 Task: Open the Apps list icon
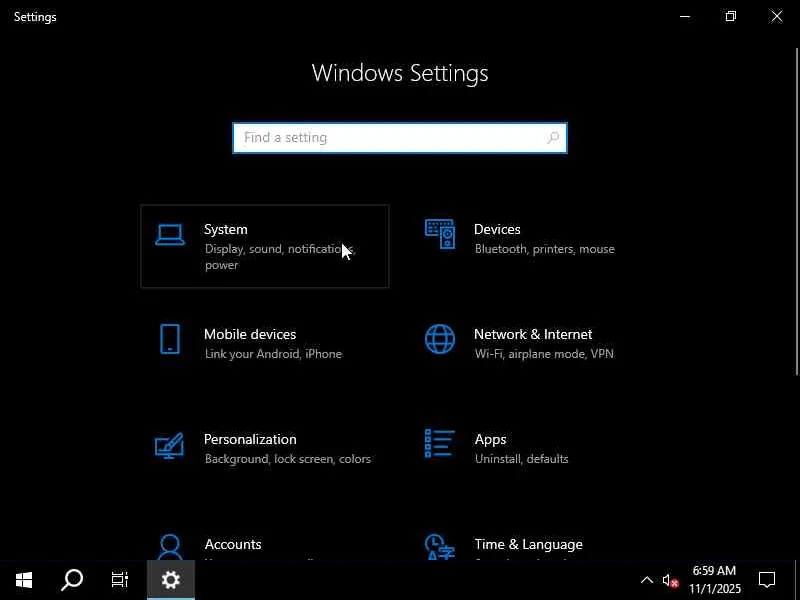[x=439, y=443]
